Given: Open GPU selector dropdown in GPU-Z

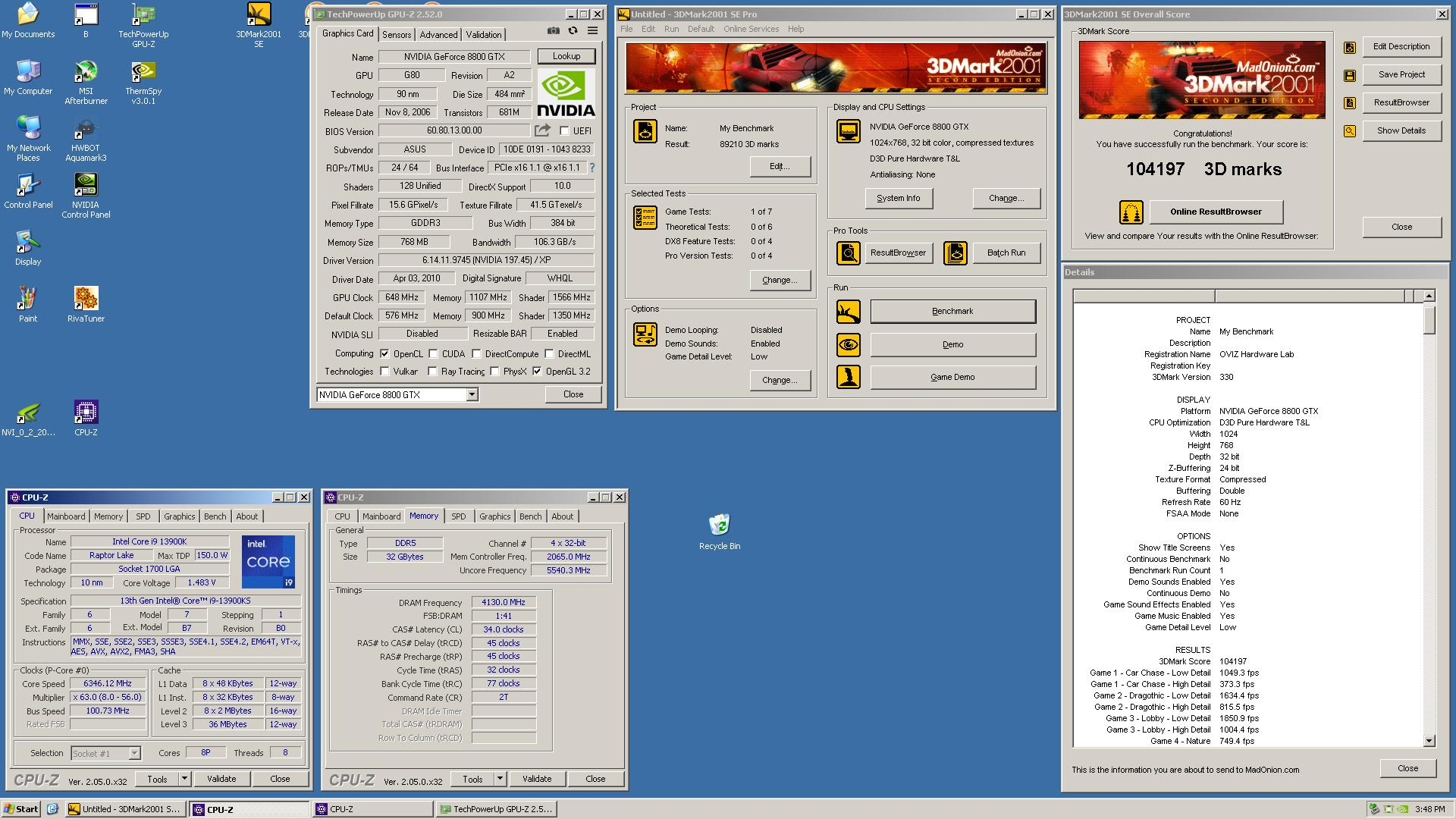Looking at the screenshot, I should click(472, 394).
